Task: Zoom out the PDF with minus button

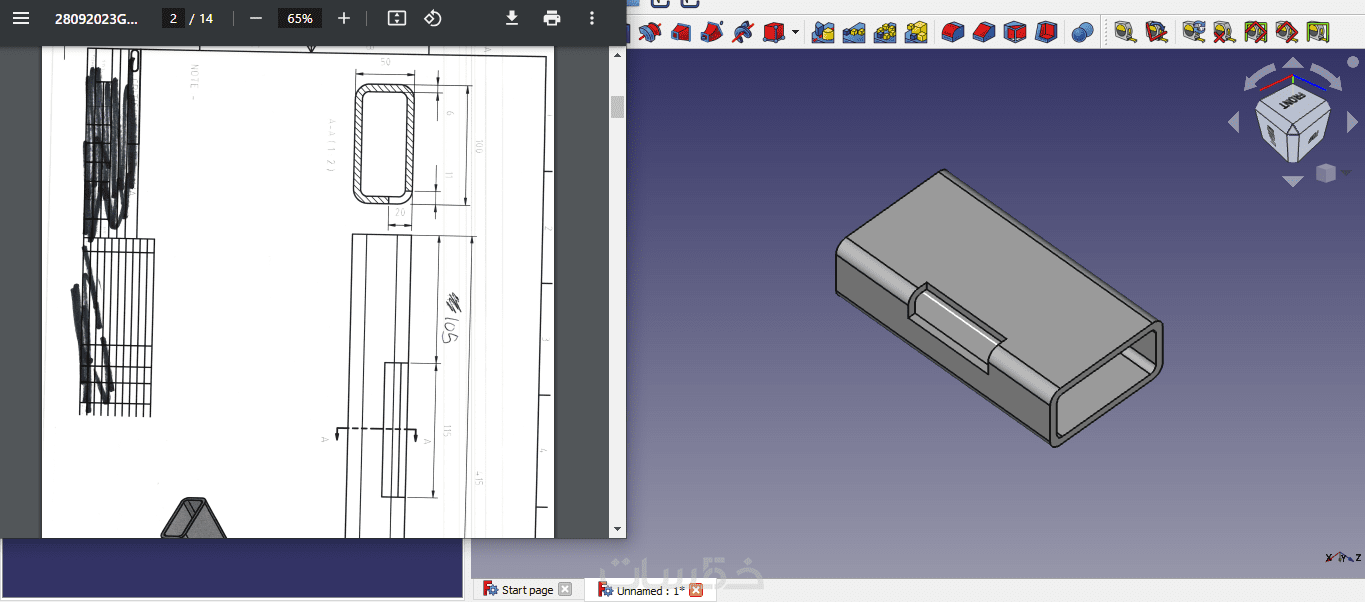Action: pyautogui.click(x=256, y=18)
